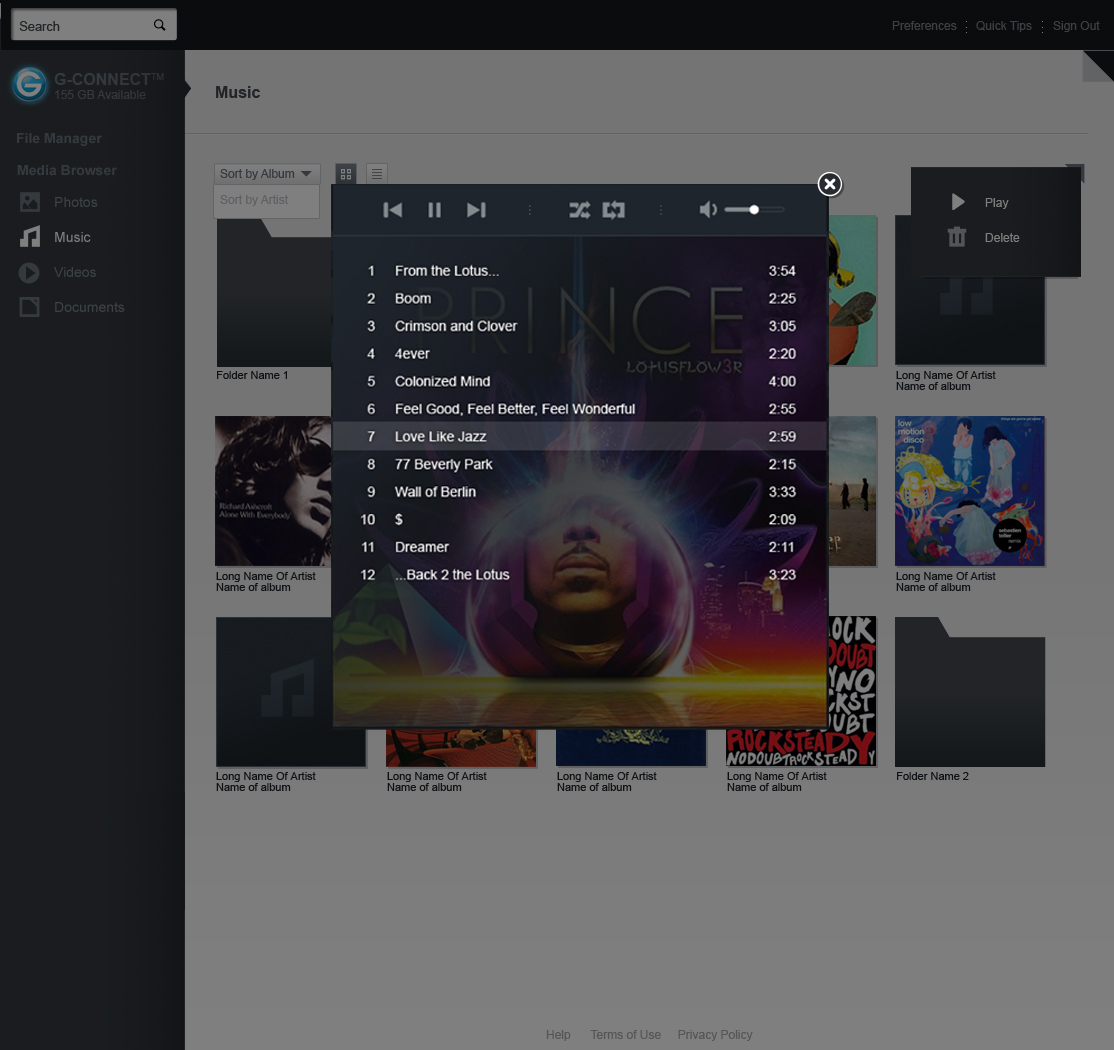This screenshot has height=1050, width=1114.
Task: Open Privacy Policy link
Action: click(x=715, y=1034)
